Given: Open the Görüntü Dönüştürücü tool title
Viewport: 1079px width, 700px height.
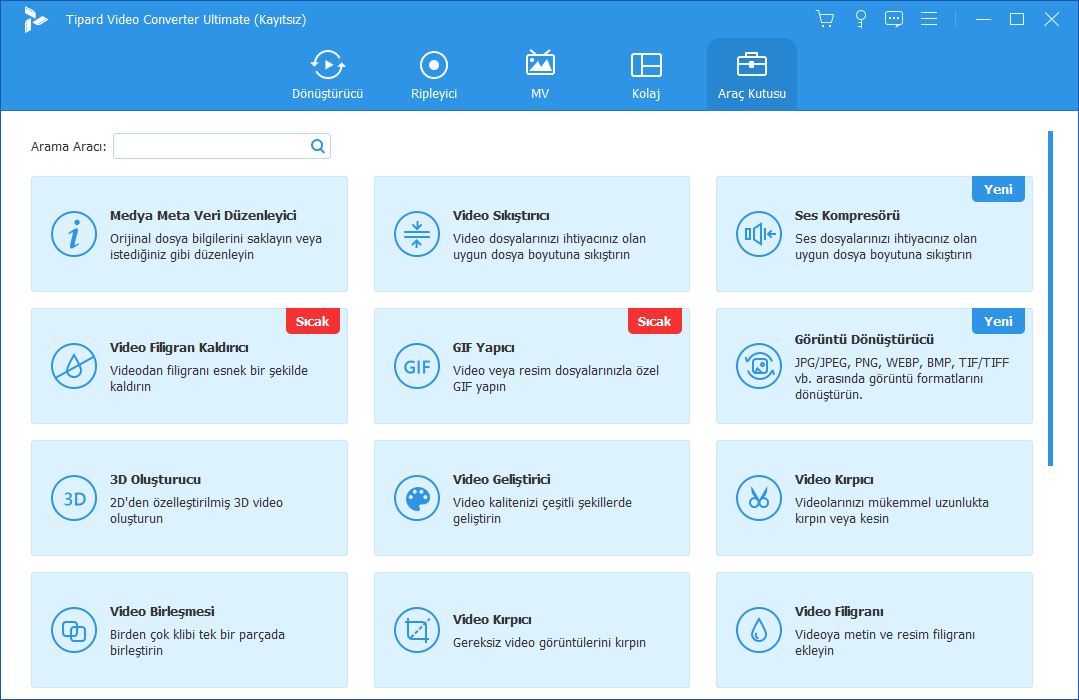Looking at the screenshot, I should tap(864, 339).
